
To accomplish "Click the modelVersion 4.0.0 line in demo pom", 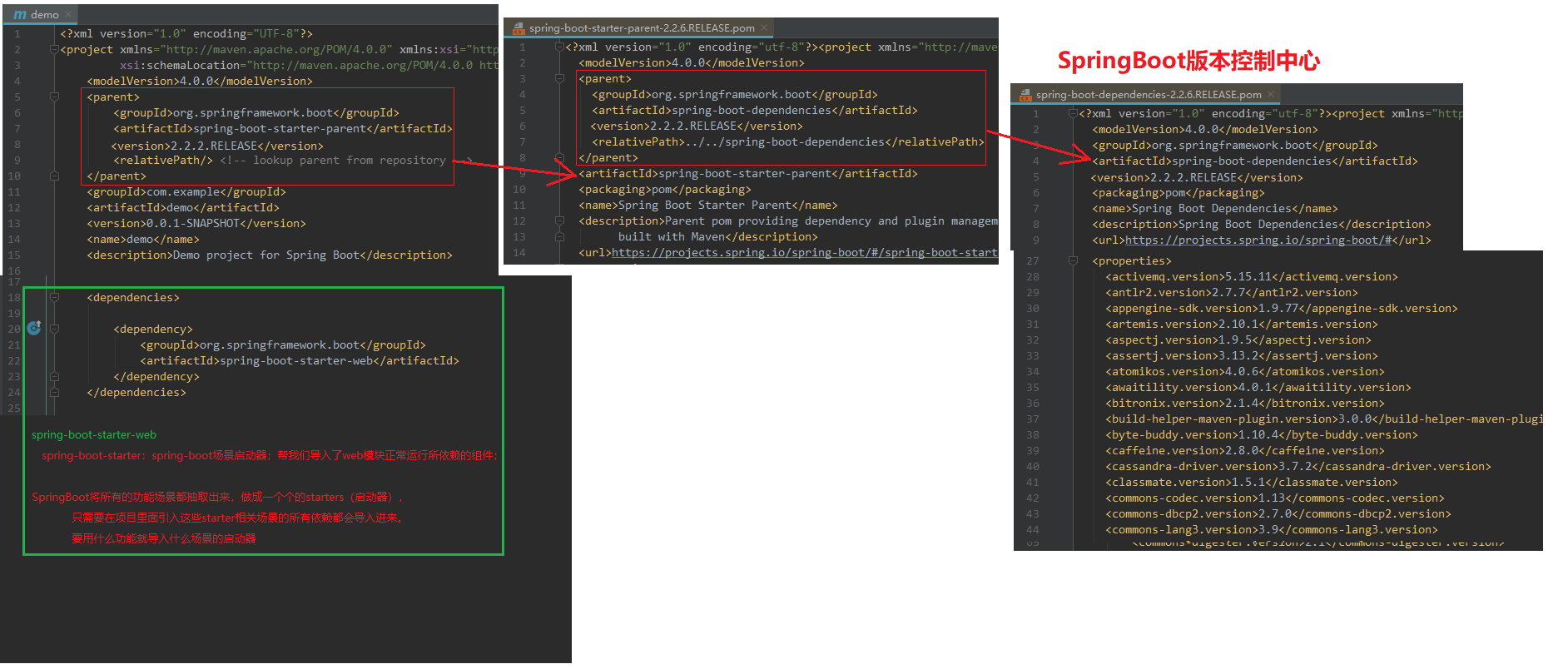I will point(200,81).
